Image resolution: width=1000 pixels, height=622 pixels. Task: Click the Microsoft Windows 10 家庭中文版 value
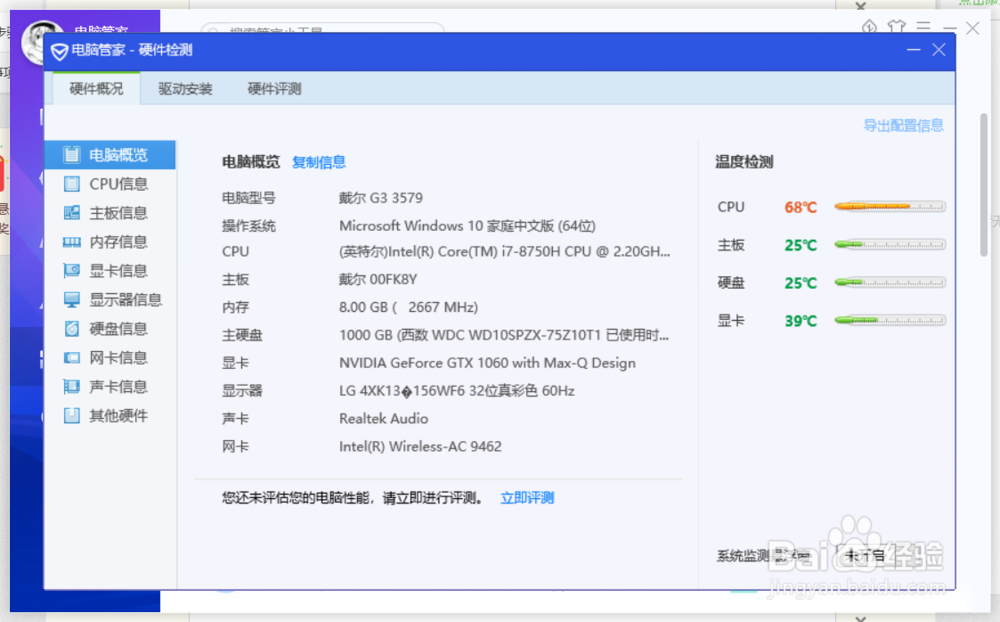[467, 226]
